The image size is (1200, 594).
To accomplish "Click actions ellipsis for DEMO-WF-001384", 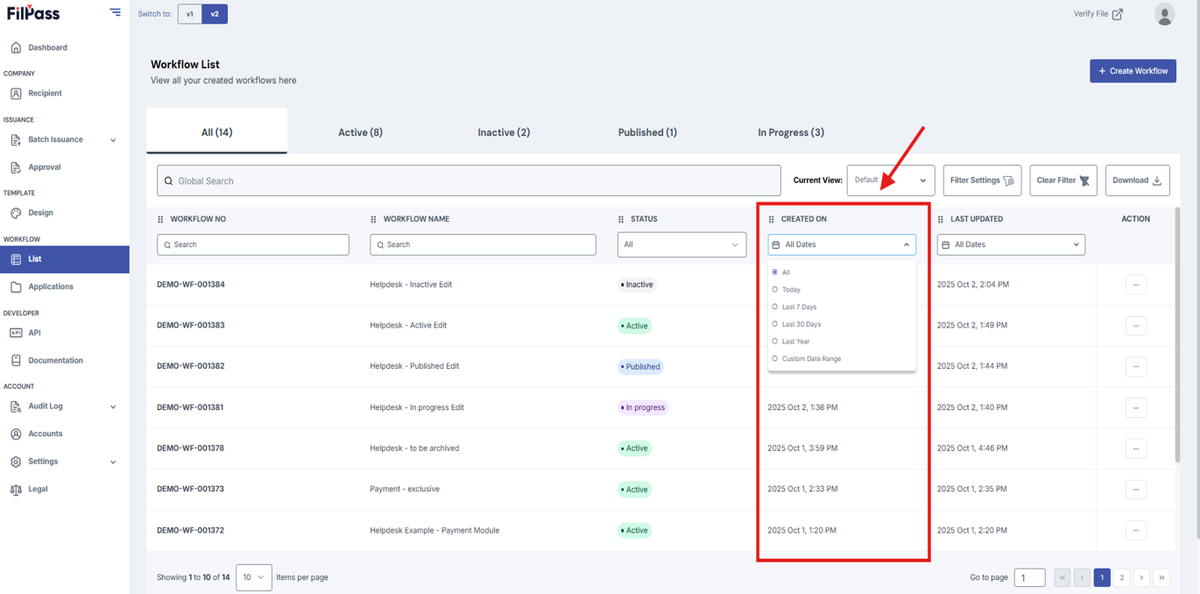I will [x=1135, y=285].
